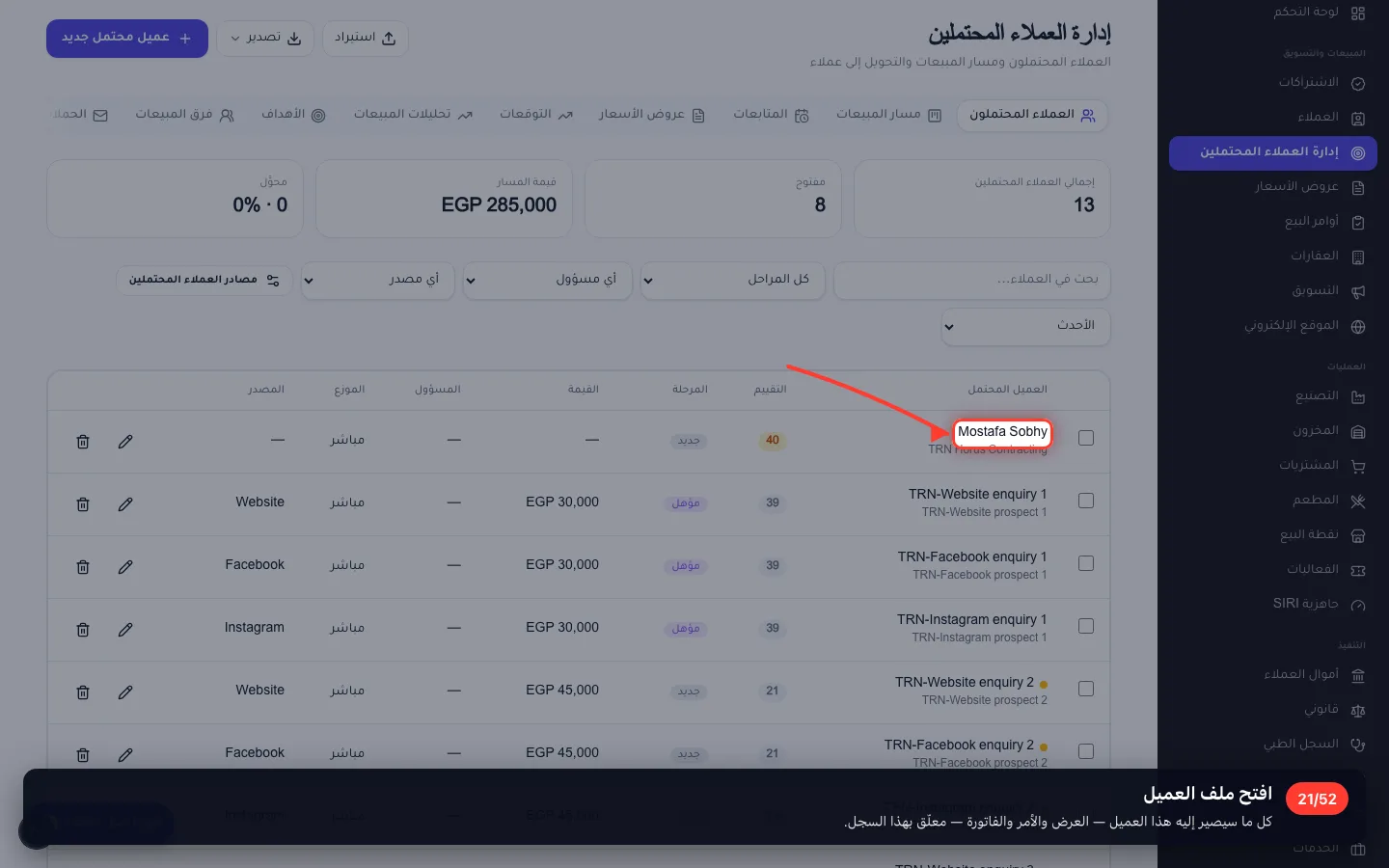Open جاهزية SIRI in sidebar
Screen dimensions: 1389x868
click(1273, 605)
